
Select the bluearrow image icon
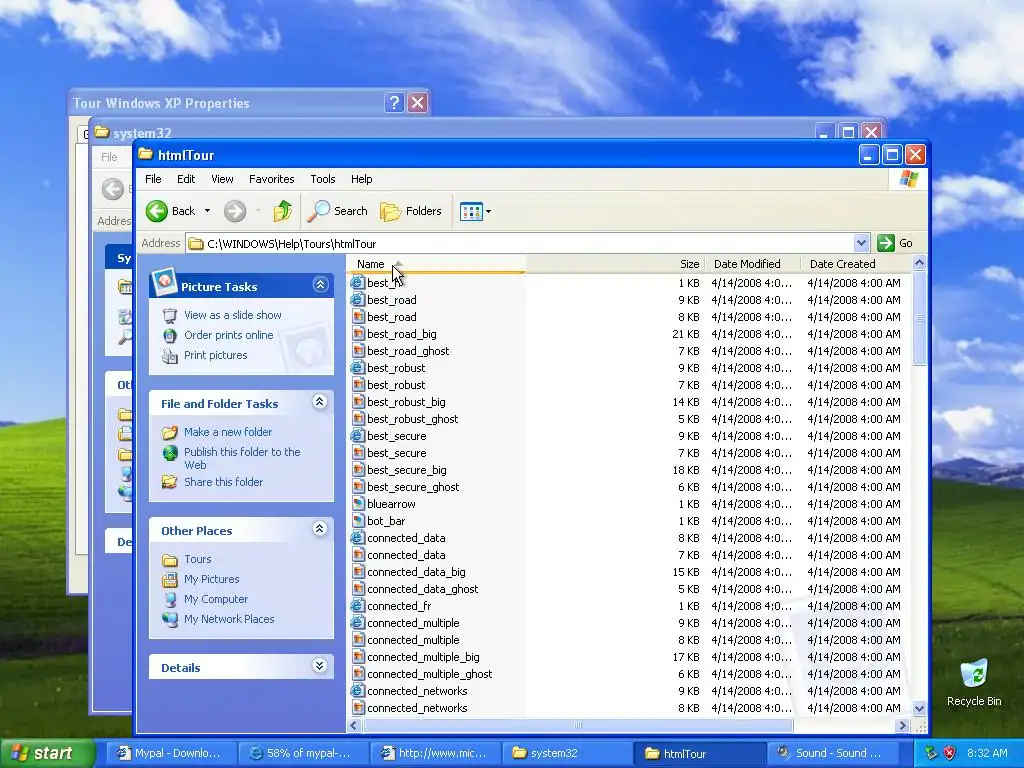click(x=358, y=504)
